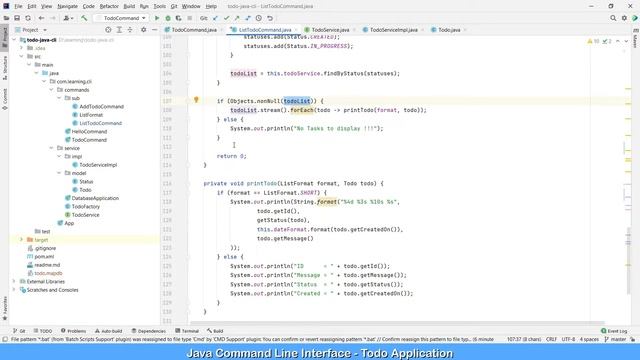Viewport: 640px width, 360px height.
Task: Click Select Opened File target icon
Action: 108,30
